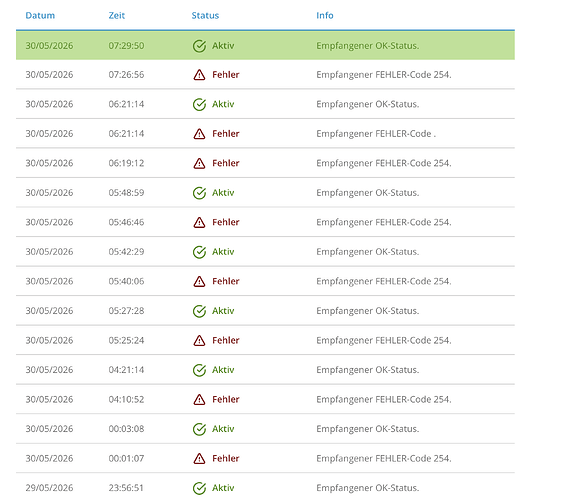Click 'Empfangener FEHLER-Code 254.' at 05:25:24
The image size is (577, 500).
coord(384,340)
